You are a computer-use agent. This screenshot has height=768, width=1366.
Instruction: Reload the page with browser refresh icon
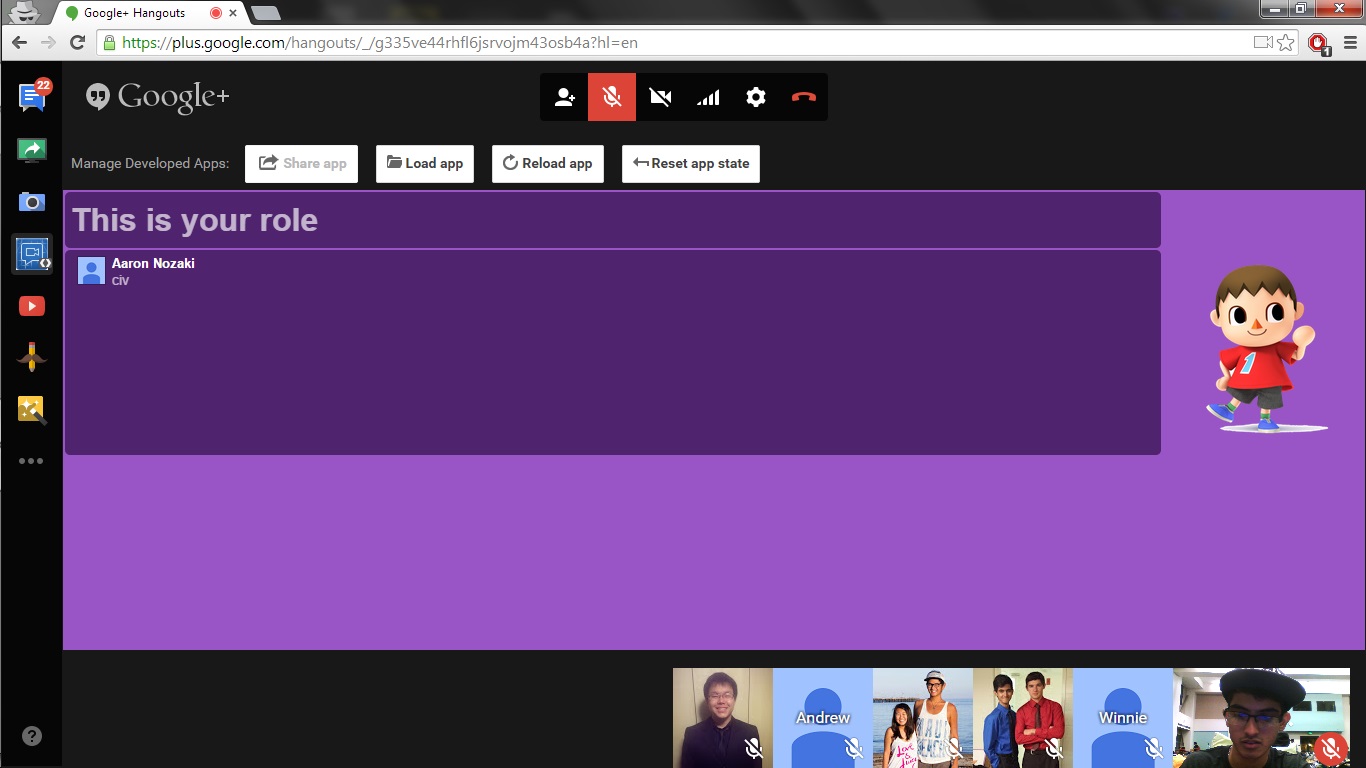(77, 42)
